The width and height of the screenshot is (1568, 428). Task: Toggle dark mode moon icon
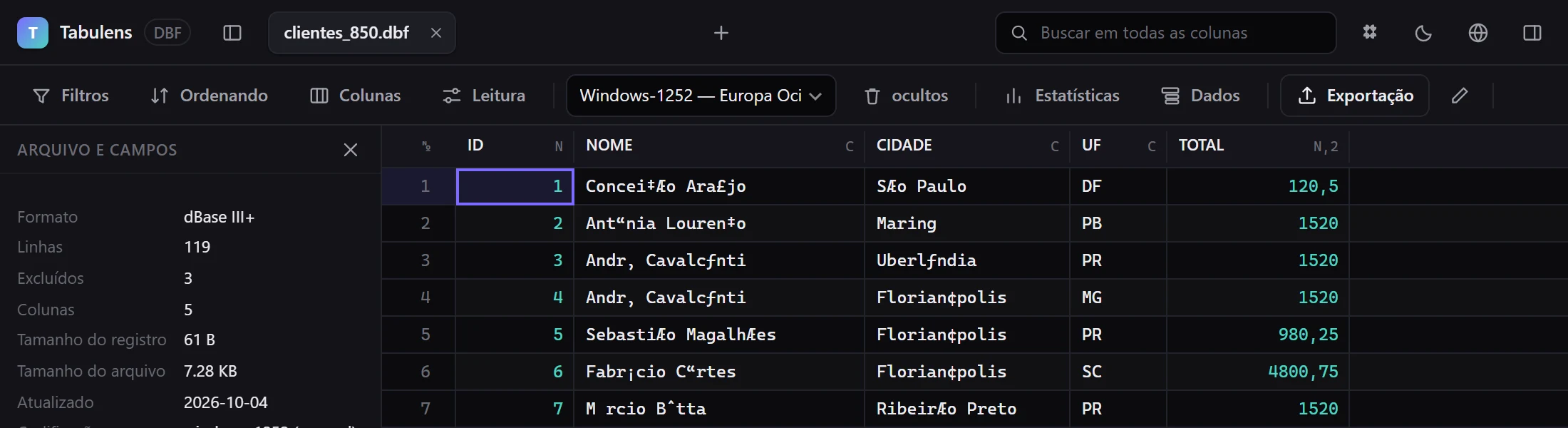click(x=1424, y=33)
